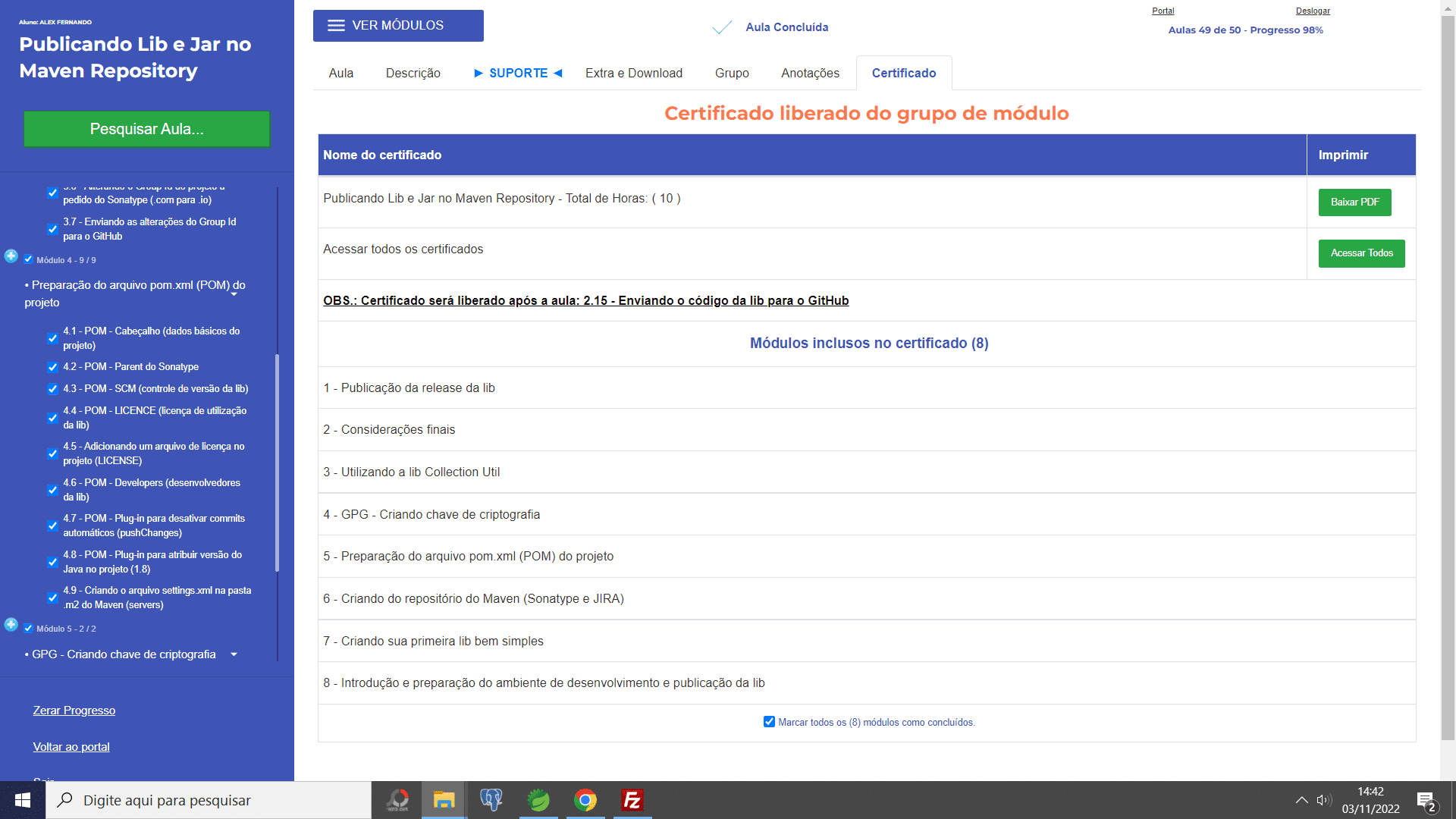
Task: Open the Spring Tool Suite taskbar icon
Action: [x=538, y=800]
